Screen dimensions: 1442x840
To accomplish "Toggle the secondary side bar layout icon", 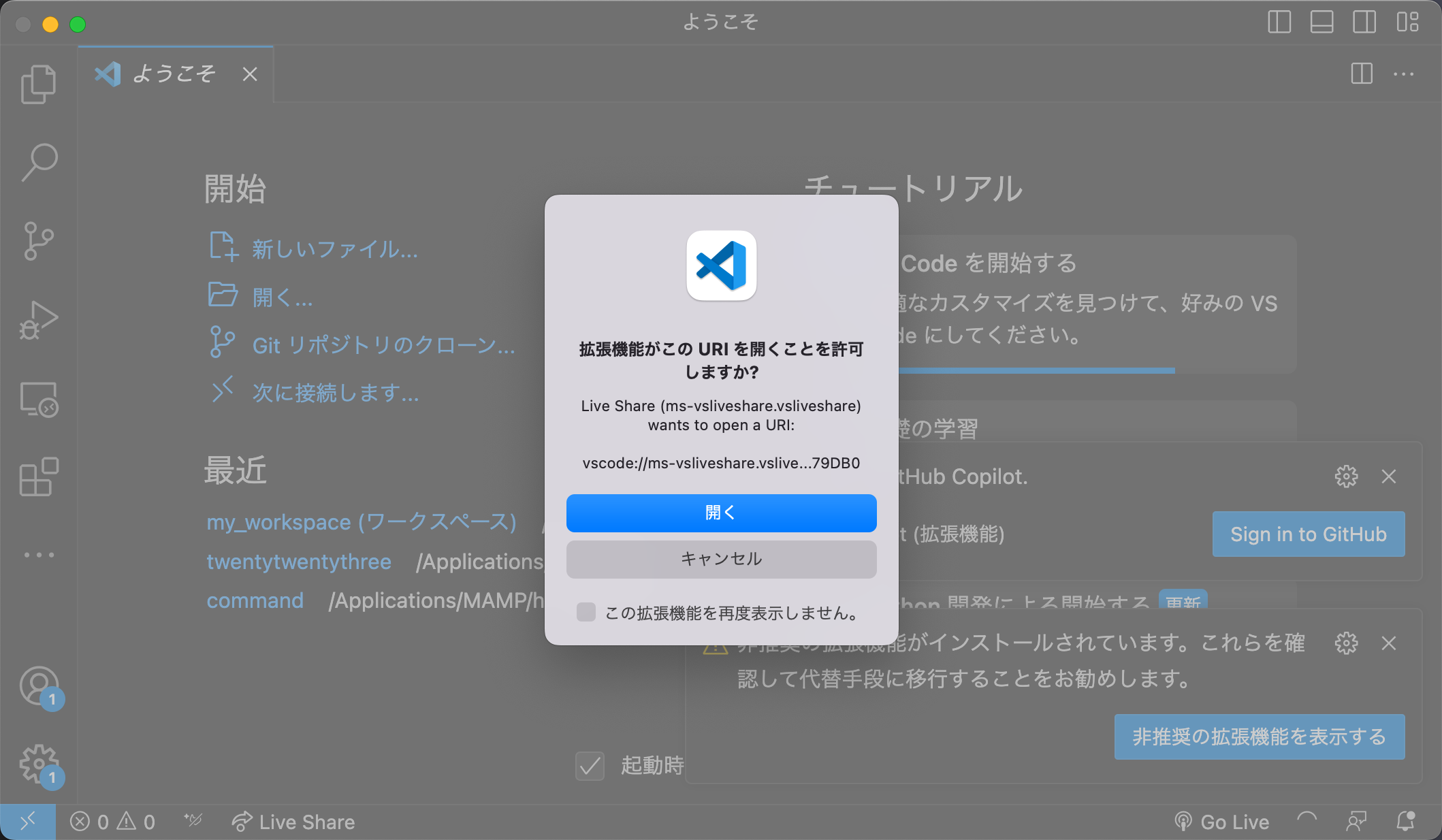I will point(1364,22).
